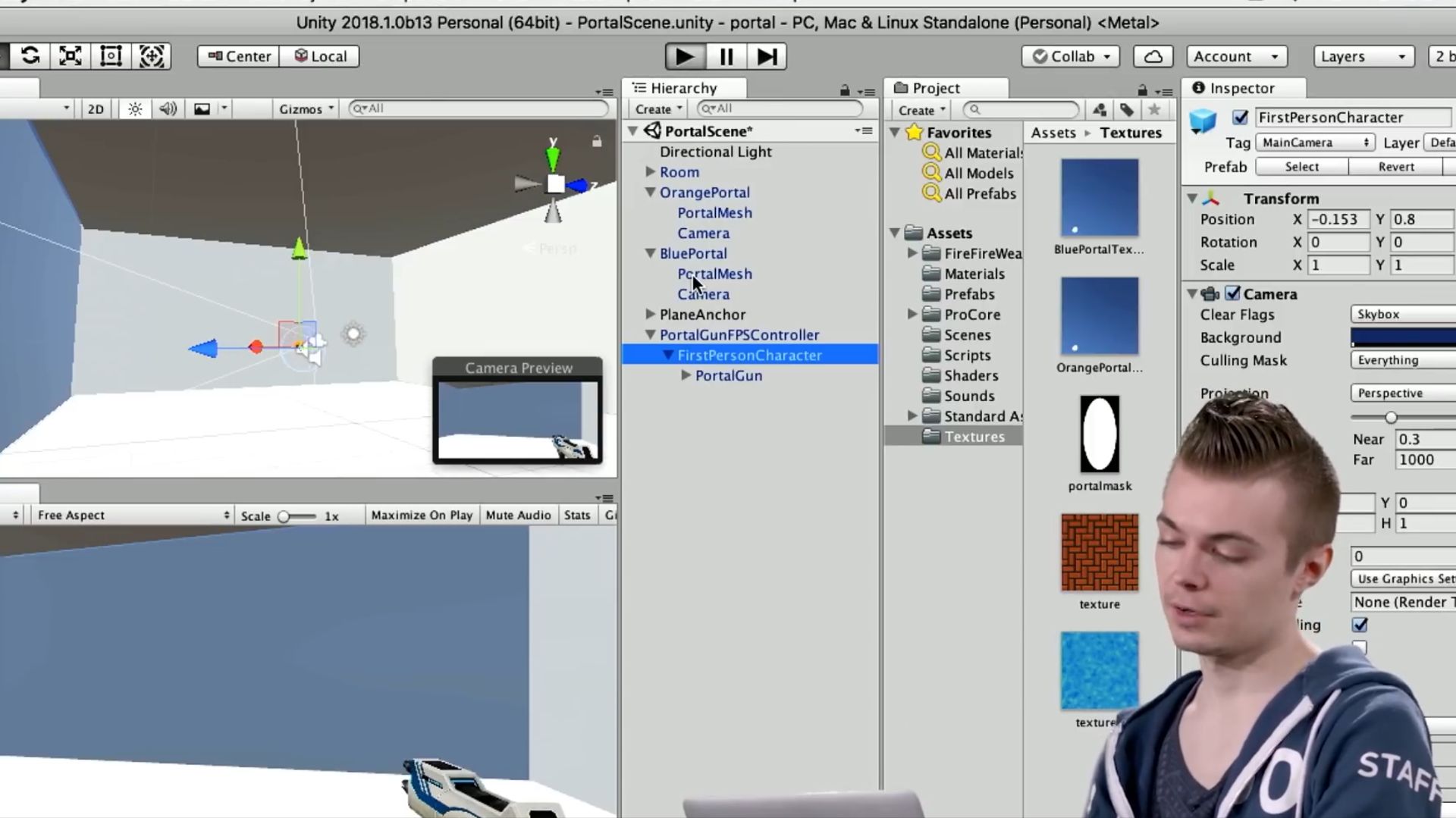
Task: Click the save-search star icon in Project
Action: point(1154,110)
